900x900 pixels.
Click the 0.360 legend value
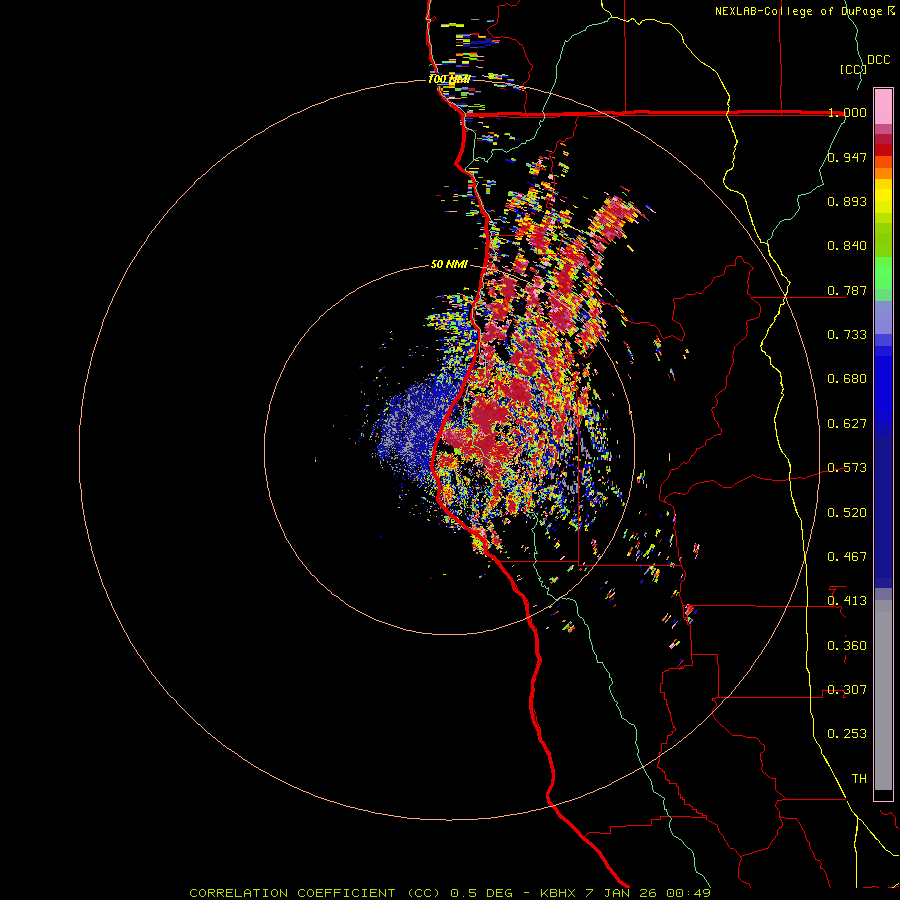847,646
